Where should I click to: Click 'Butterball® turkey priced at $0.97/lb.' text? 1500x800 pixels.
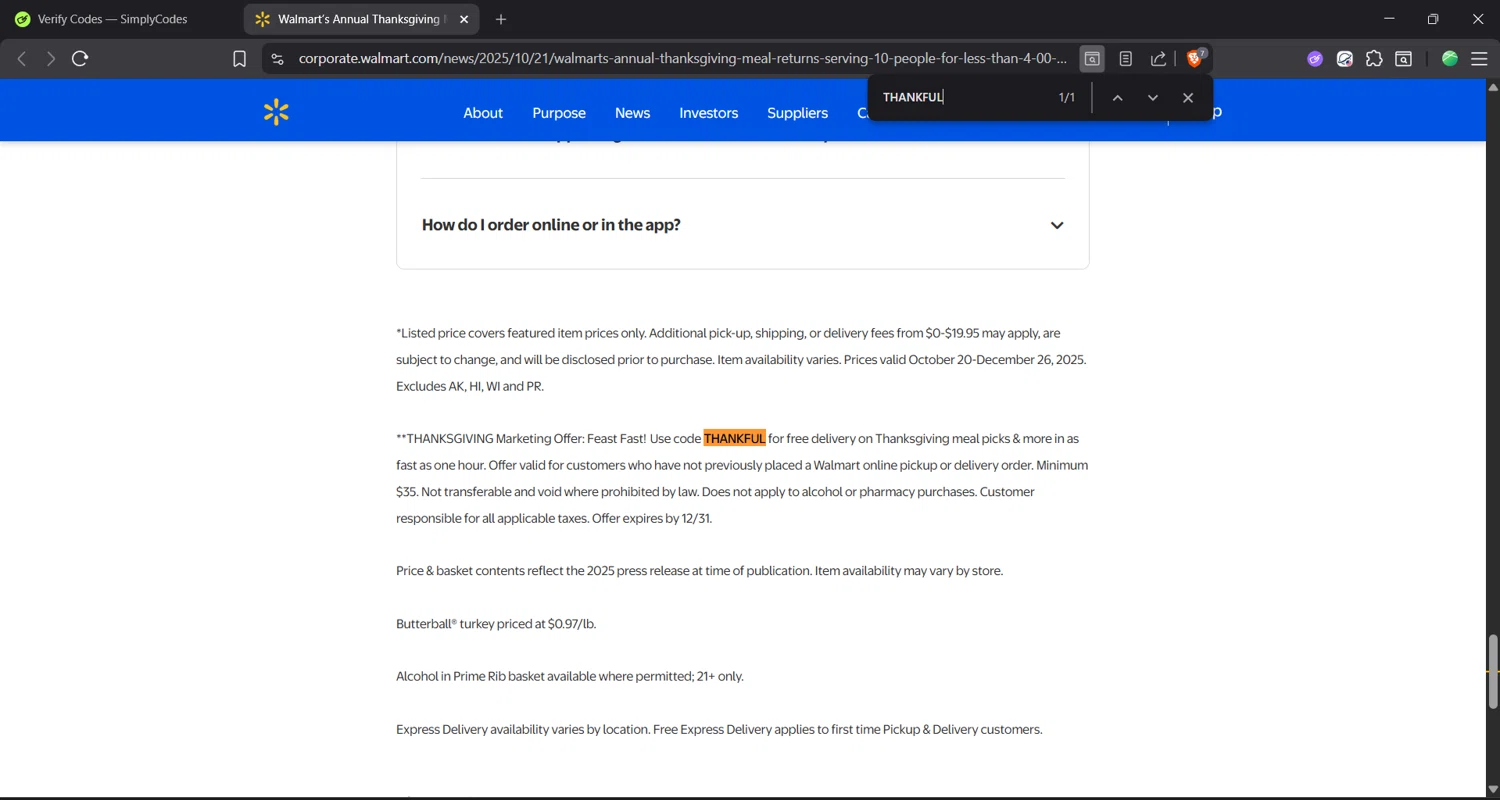496,624
